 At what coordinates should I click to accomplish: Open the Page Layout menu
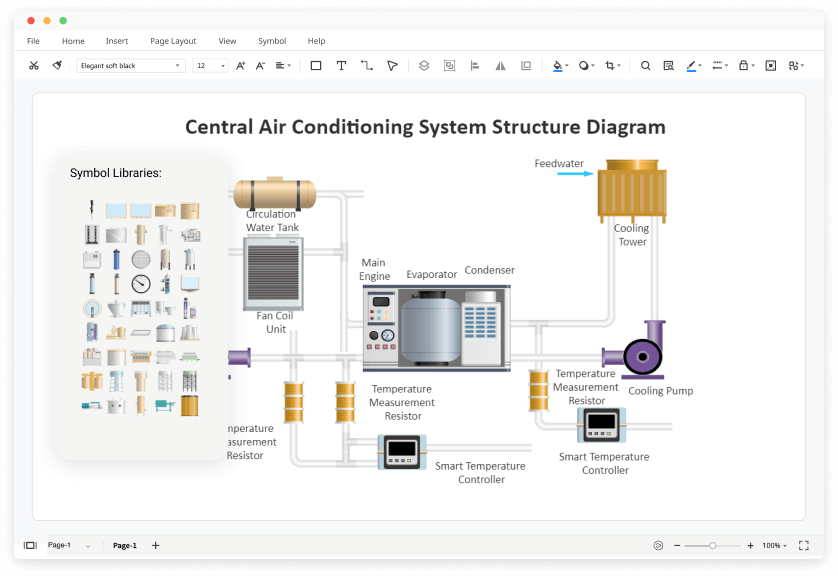(173, 41)
